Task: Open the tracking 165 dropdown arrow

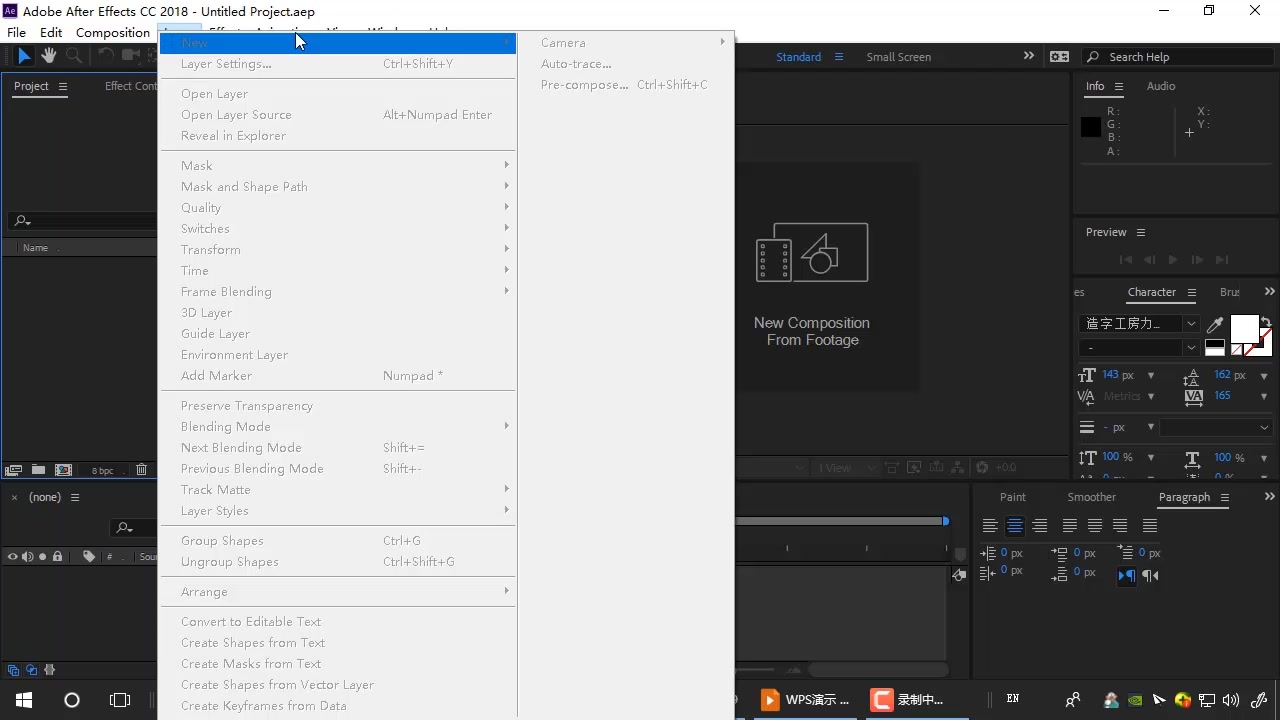Action: coord(1265,397)
